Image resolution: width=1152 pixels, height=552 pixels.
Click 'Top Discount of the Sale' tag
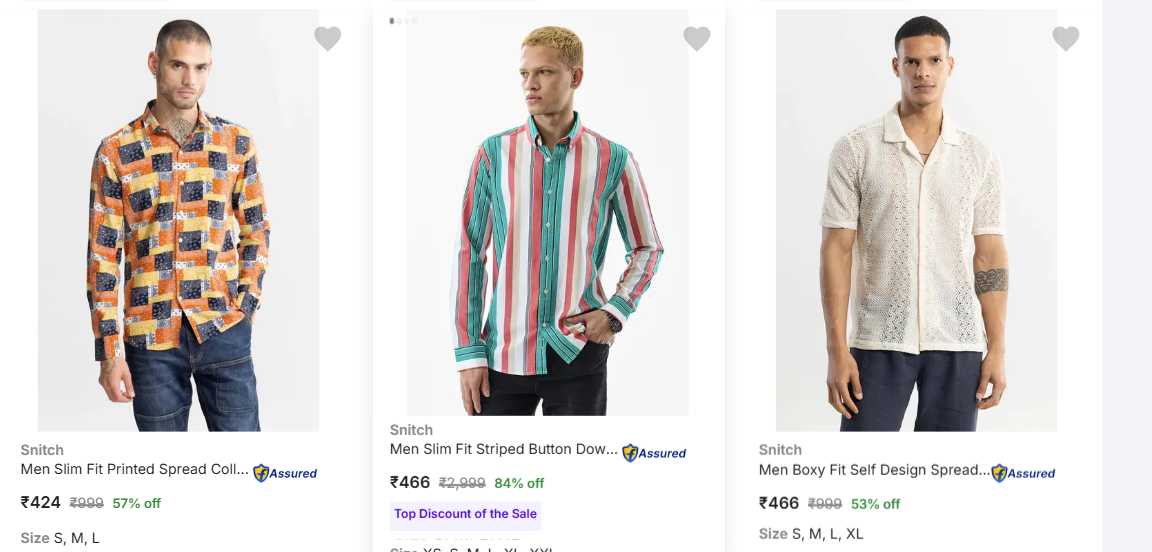tap(465, 514)
